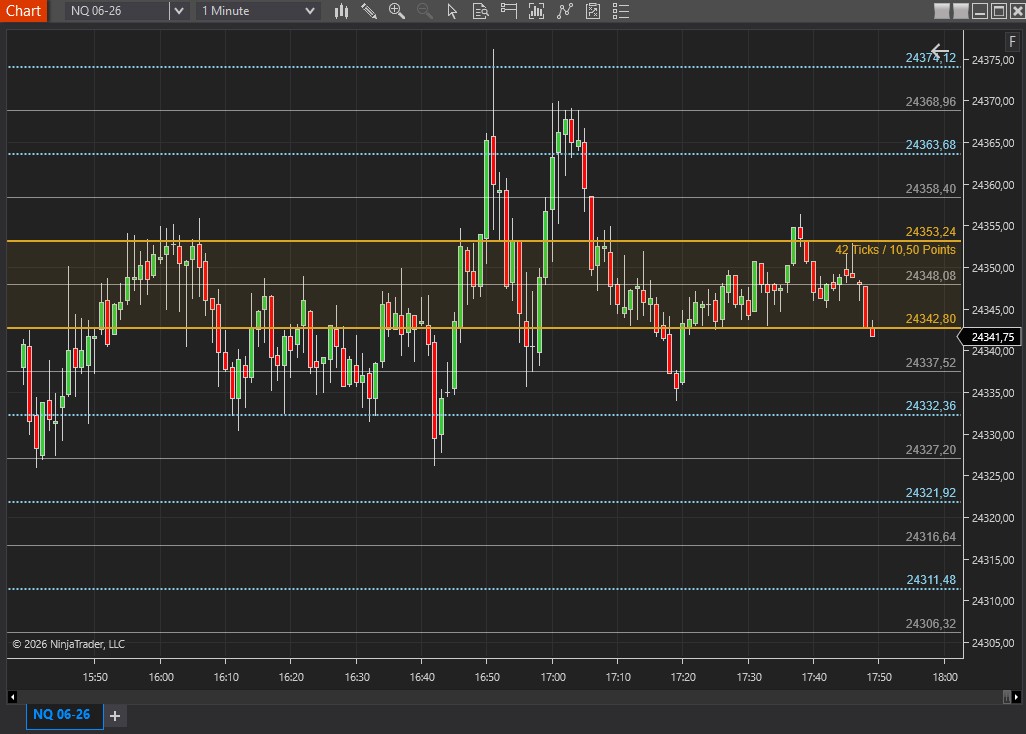Click the horizontal scrollbar track below chart
This screenshot has width=1026, height=734.
(x=500, y=696)
